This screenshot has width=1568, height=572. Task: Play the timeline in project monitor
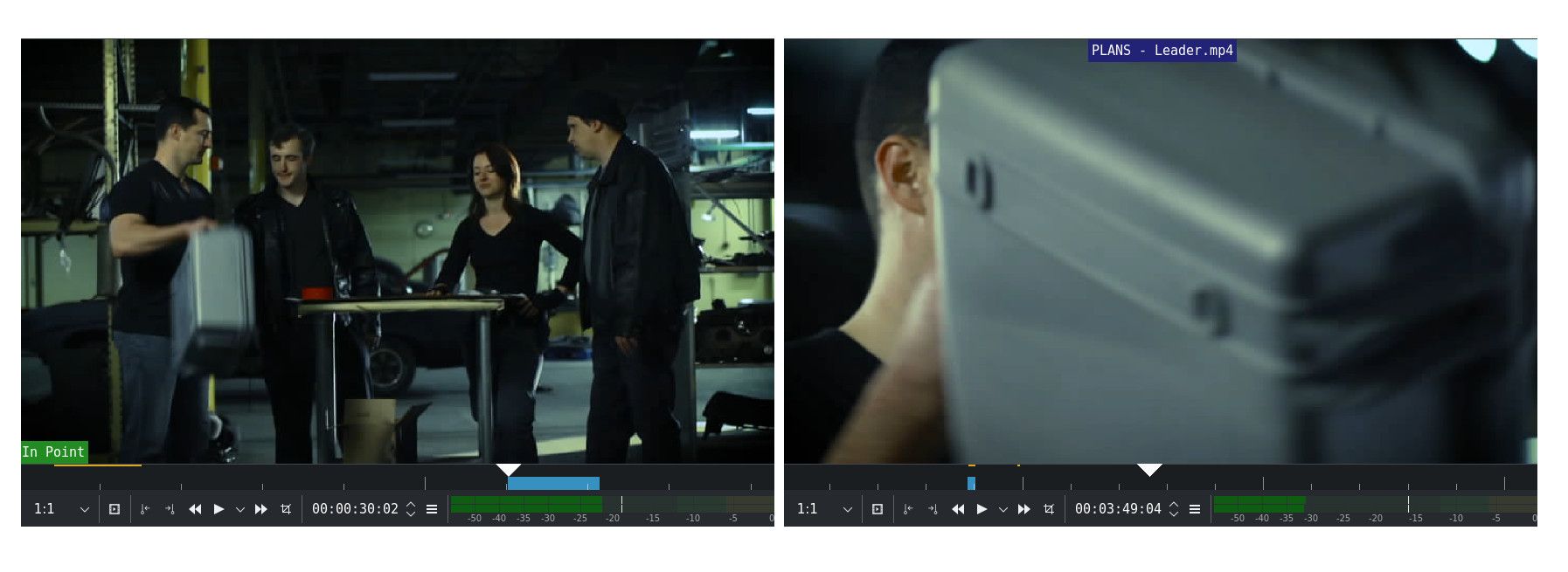982,509
